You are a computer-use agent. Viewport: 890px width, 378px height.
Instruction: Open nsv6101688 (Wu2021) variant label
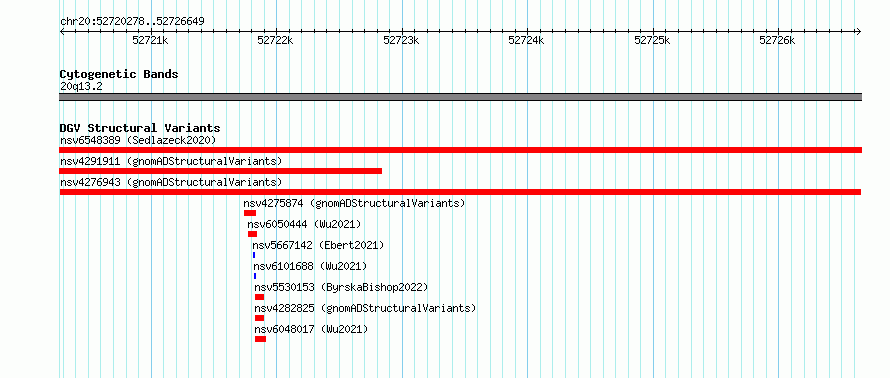click(x=310, y=266)
